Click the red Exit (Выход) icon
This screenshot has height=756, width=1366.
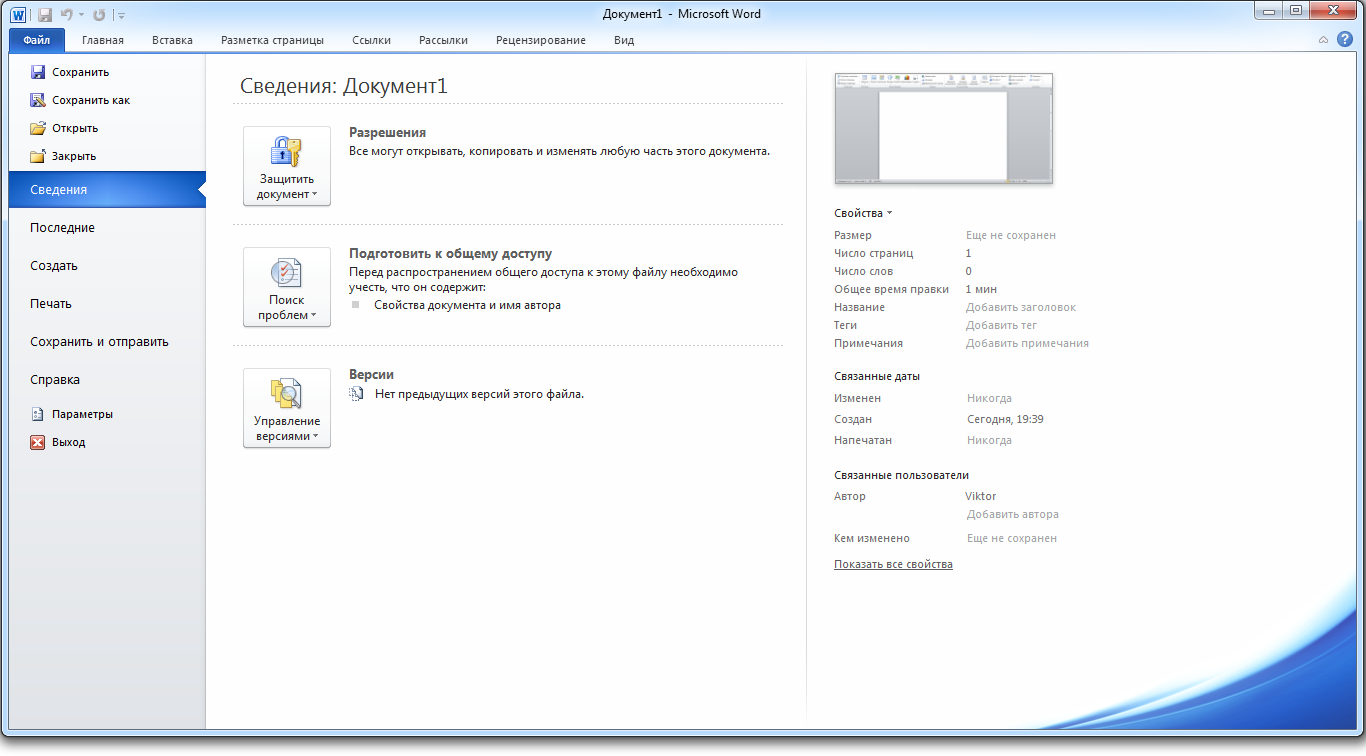(x=38, y=442)
